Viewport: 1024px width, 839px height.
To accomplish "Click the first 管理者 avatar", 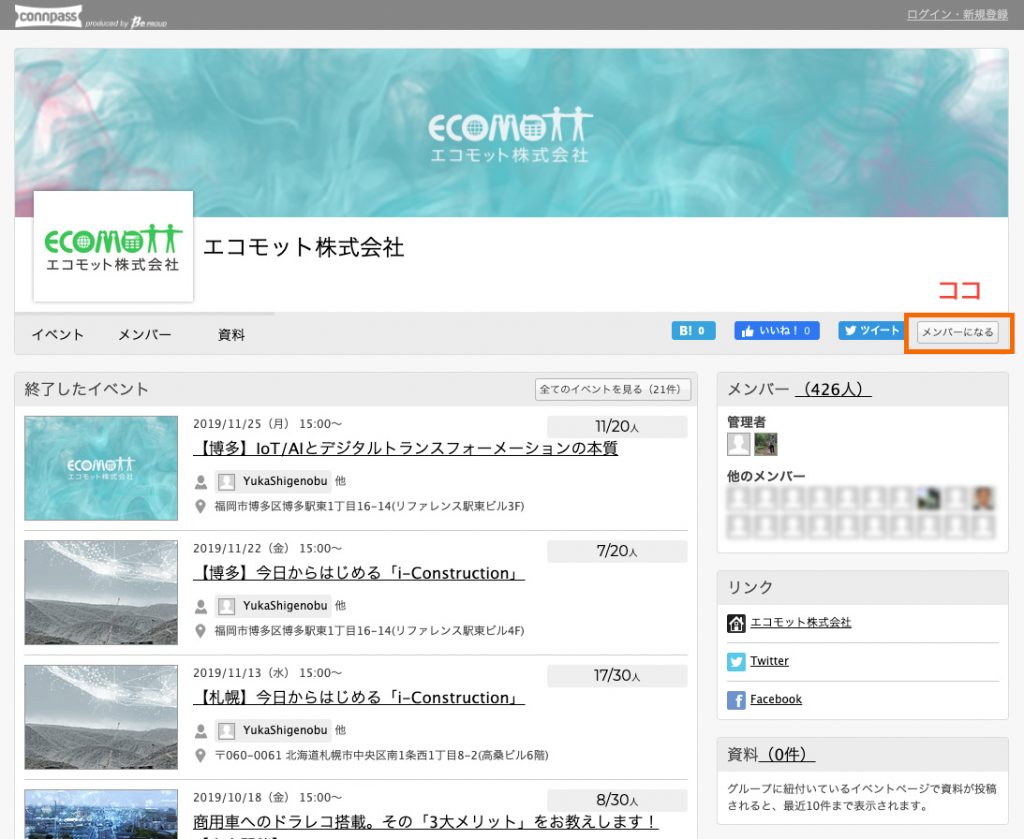I will [x=739, y=444].
